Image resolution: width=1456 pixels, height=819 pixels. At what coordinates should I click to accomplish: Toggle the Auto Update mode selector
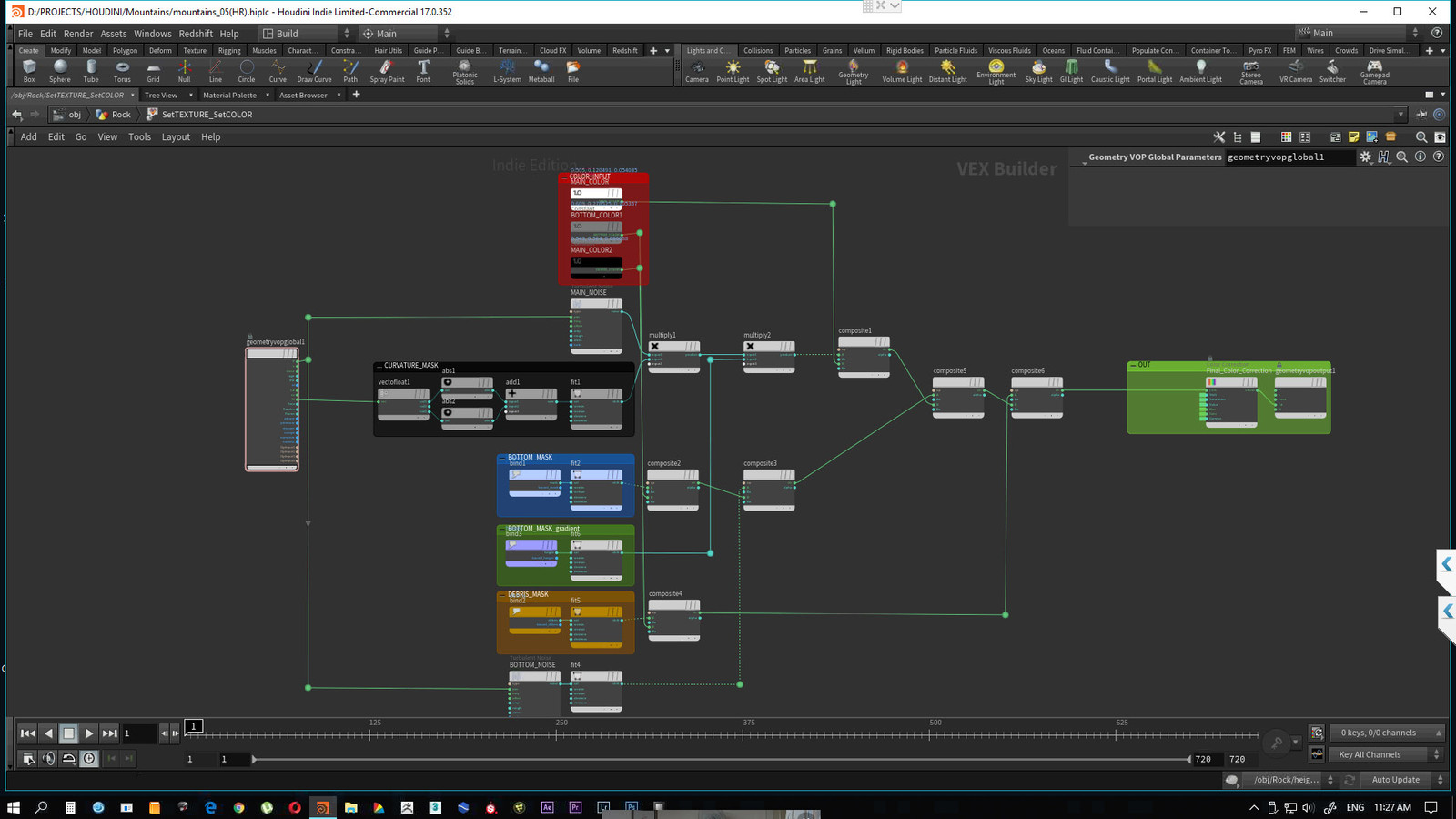[1395, 780]
